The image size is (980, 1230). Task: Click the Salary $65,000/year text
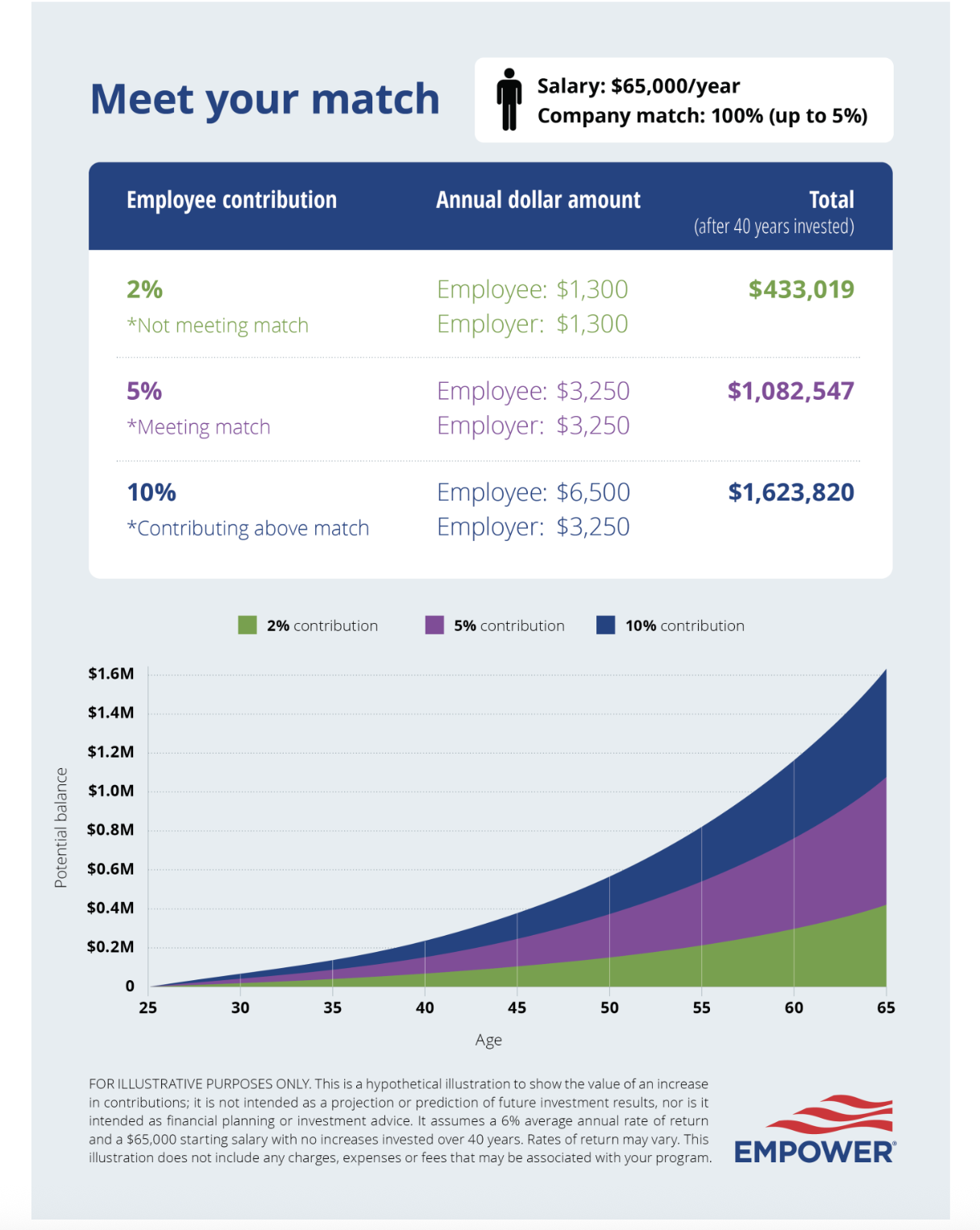coord(638,86)
